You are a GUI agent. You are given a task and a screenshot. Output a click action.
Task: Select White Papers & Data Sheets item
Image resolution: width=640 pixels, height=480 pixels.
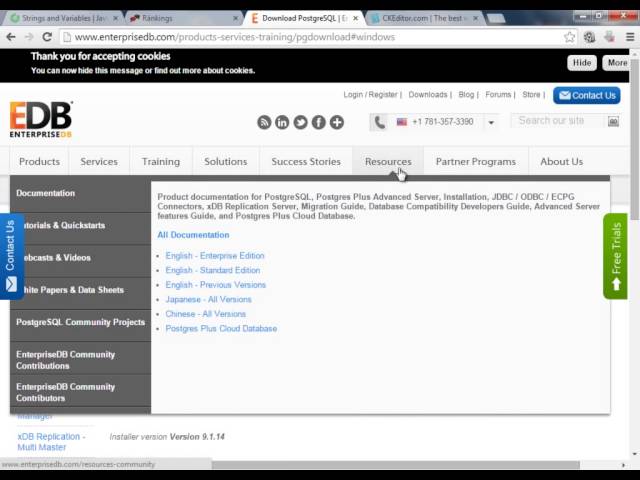[80, 290]
